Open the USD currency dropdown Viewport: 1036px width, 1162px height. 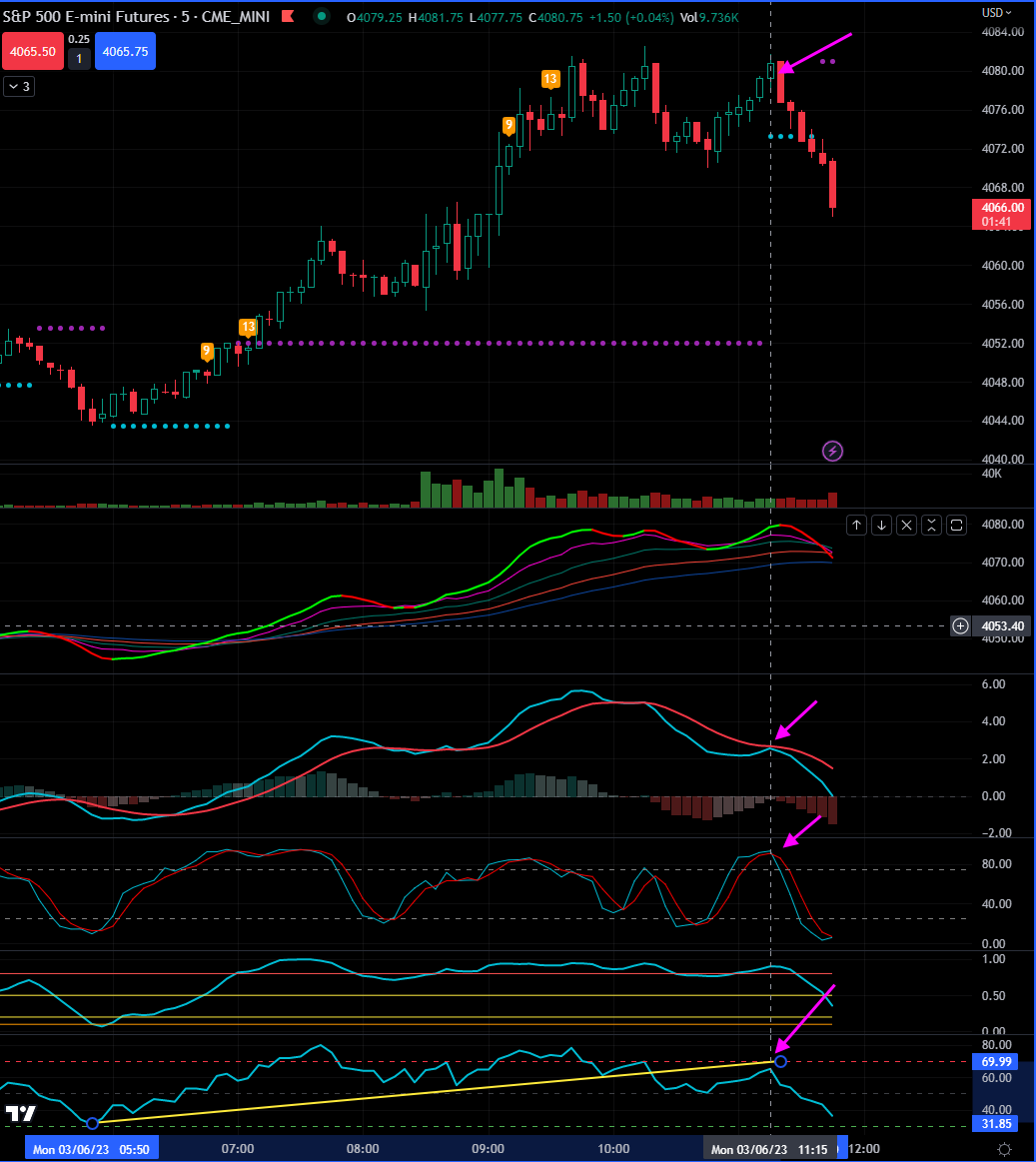pos(997,13)
